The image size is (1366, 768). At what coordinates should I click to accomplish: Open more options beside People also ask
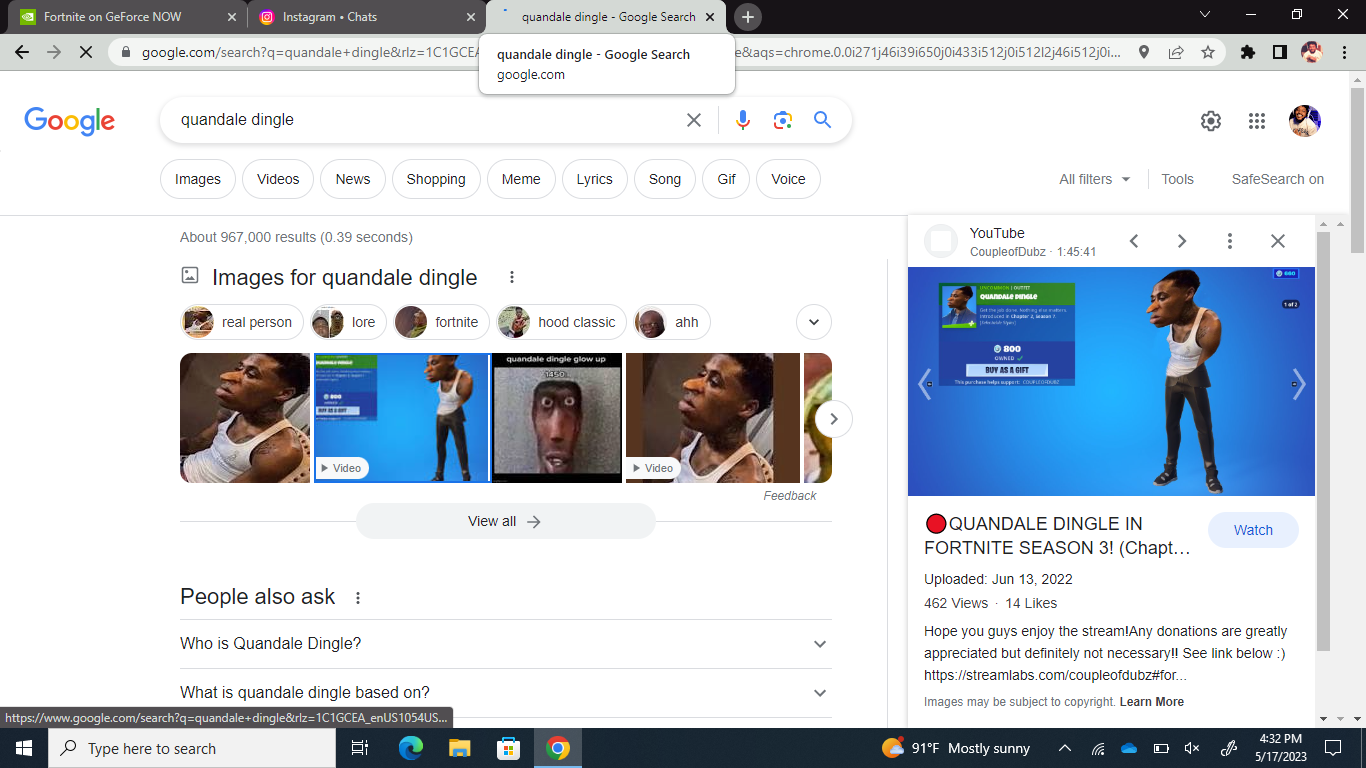tap(358, 597)
